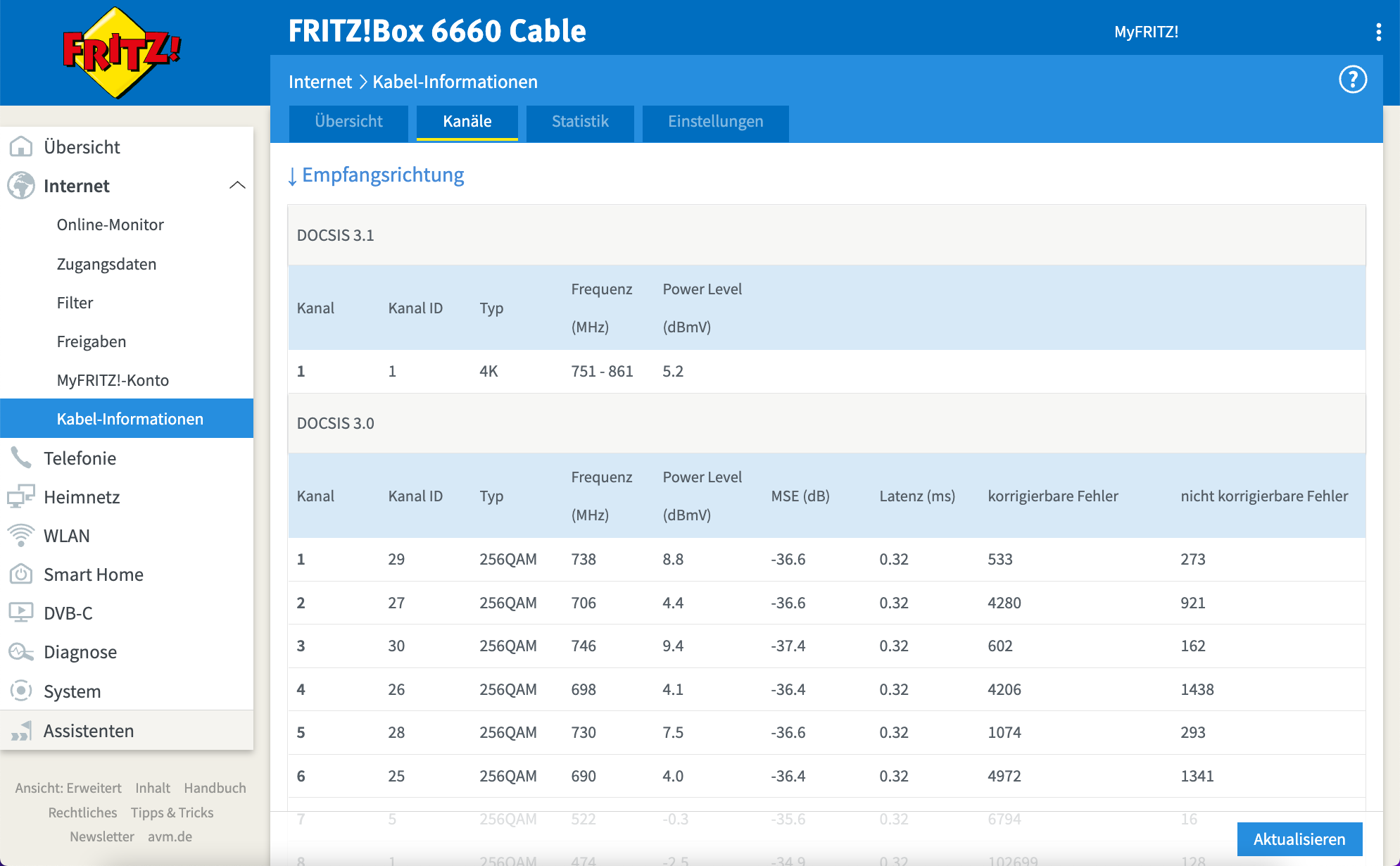Click the Heimnetz network icon
Screen dimensions: 1400x866
pos(21,496)
